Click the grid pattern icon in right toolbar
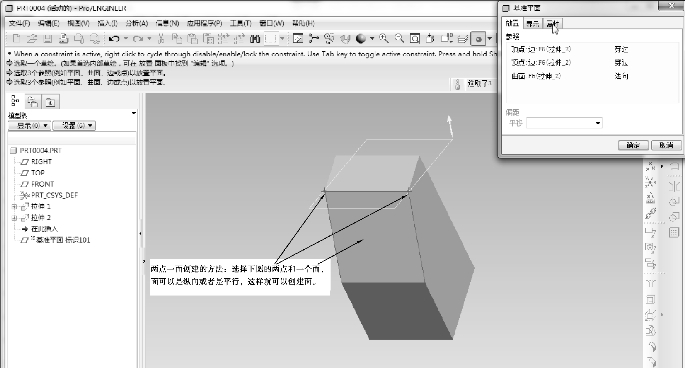Screen dimensions: 685x368 [674, 233]
